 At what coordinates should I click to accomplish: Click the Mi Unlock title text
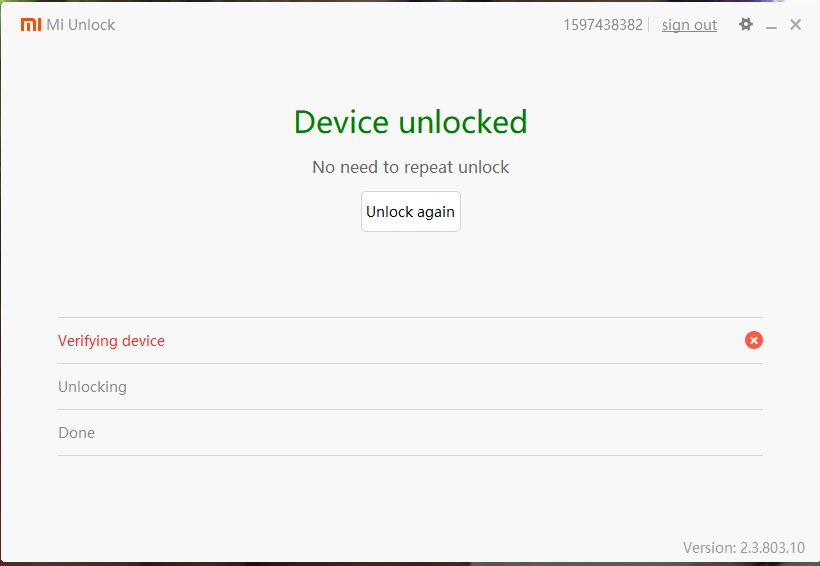[81, 25]
